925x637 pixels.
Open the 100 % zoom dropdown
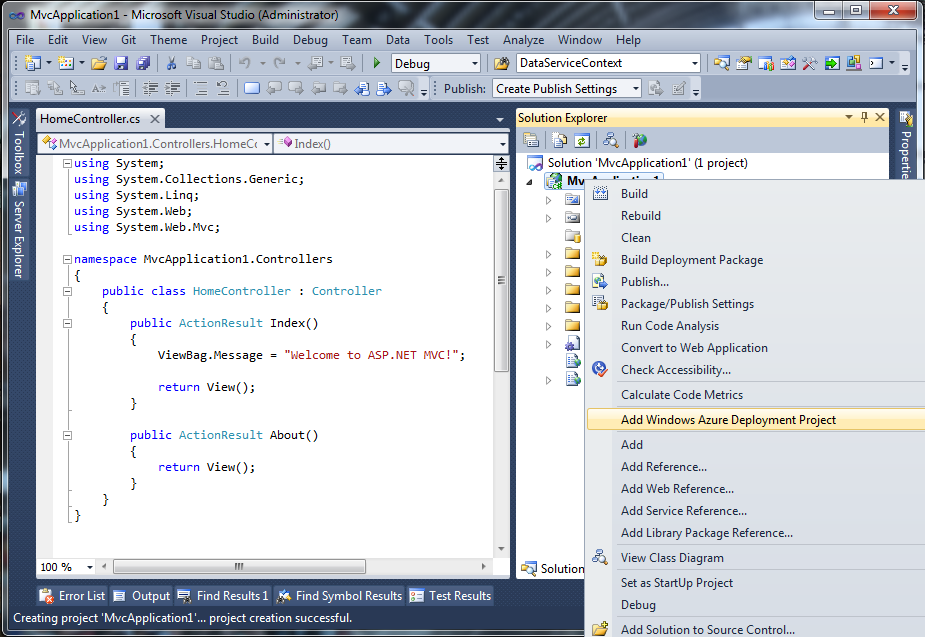pos(90,567)
